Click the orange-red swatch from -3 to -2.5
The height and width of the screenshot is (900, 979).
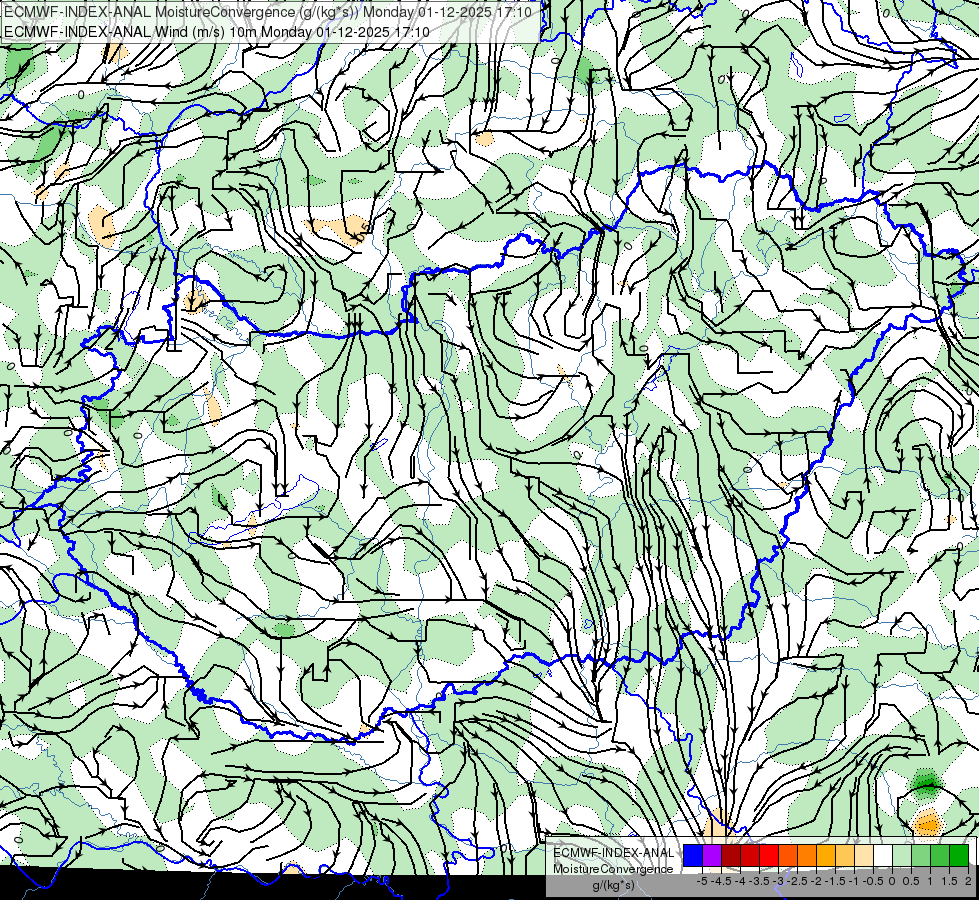(x=788, y=856)
